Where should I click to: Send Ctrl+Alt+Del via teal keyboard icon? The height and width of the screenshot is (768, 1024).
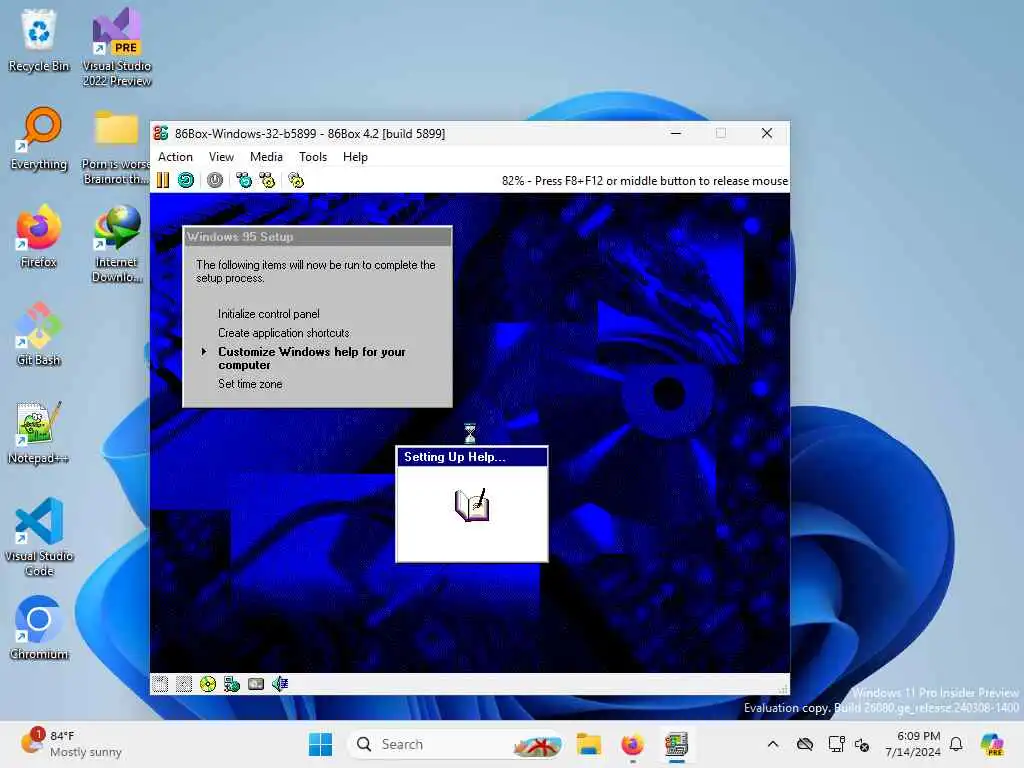click(244, 180)
